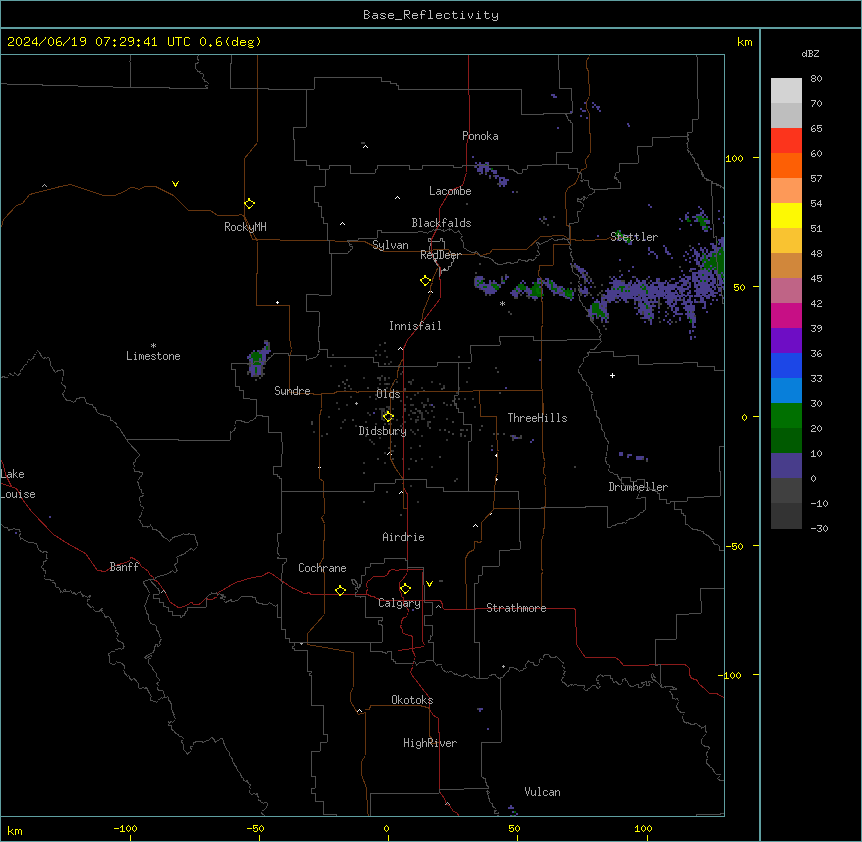
Task: Click the HighRiver label
Action: (x=430, y=743)
